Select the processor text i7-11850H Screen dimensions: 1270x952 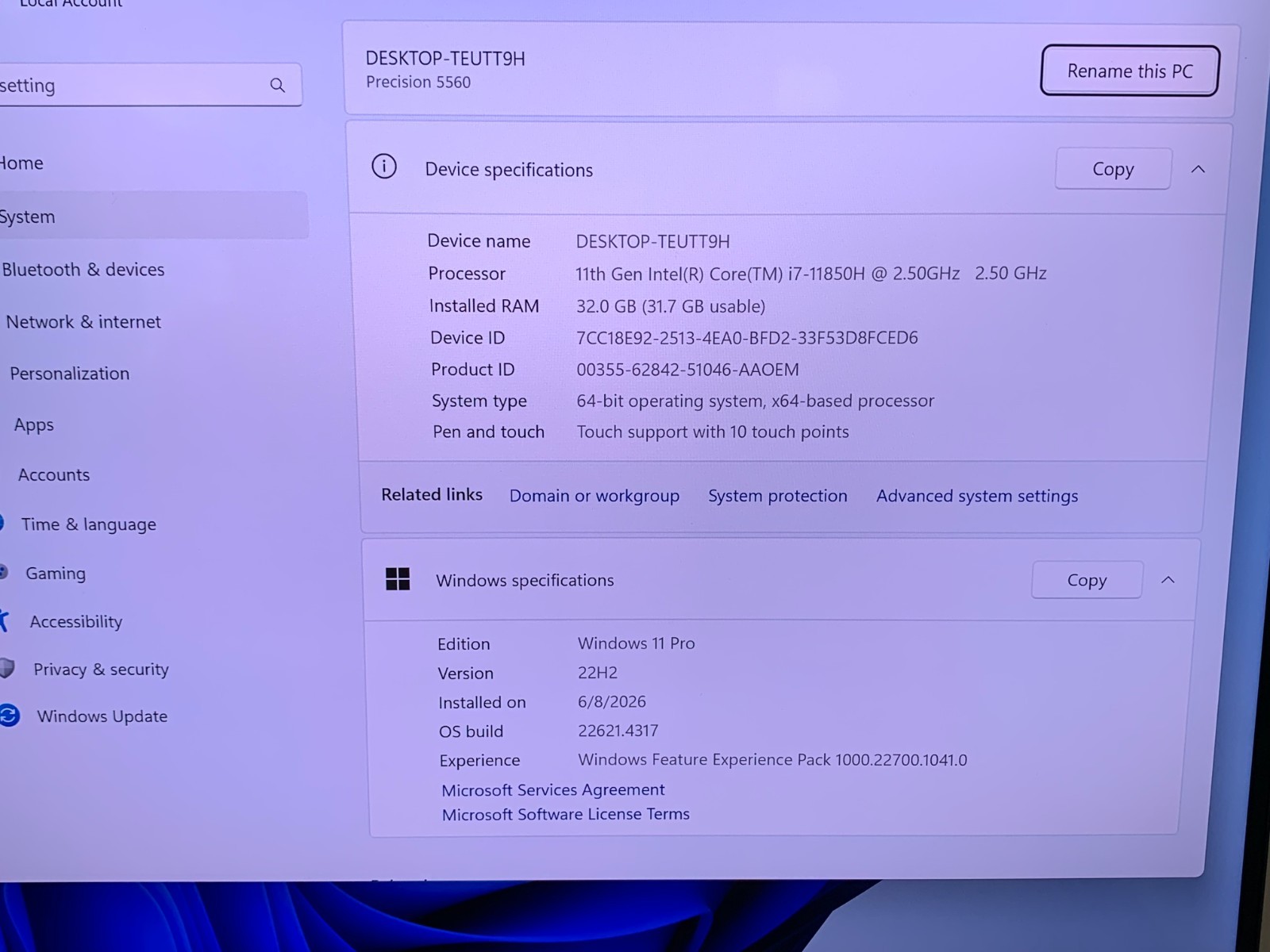point(825,274)
